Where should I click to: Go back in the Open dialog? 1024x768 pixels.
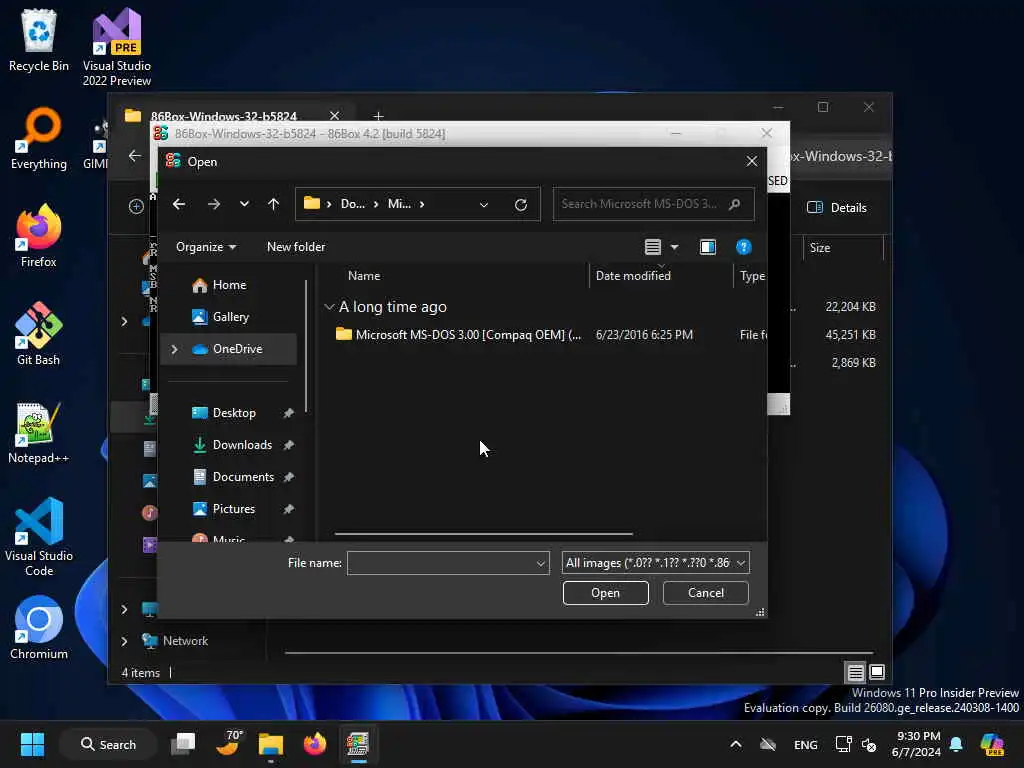(x=179, y=204)
